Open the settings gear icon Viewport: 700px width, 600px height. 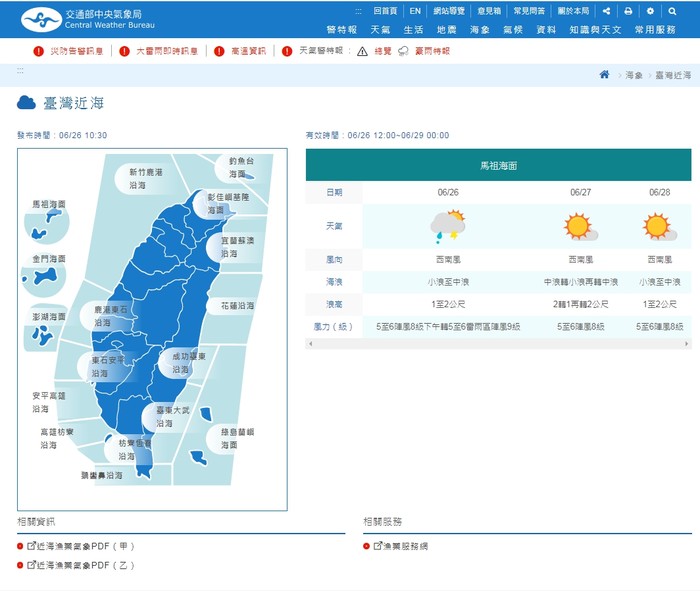point(650,11)
